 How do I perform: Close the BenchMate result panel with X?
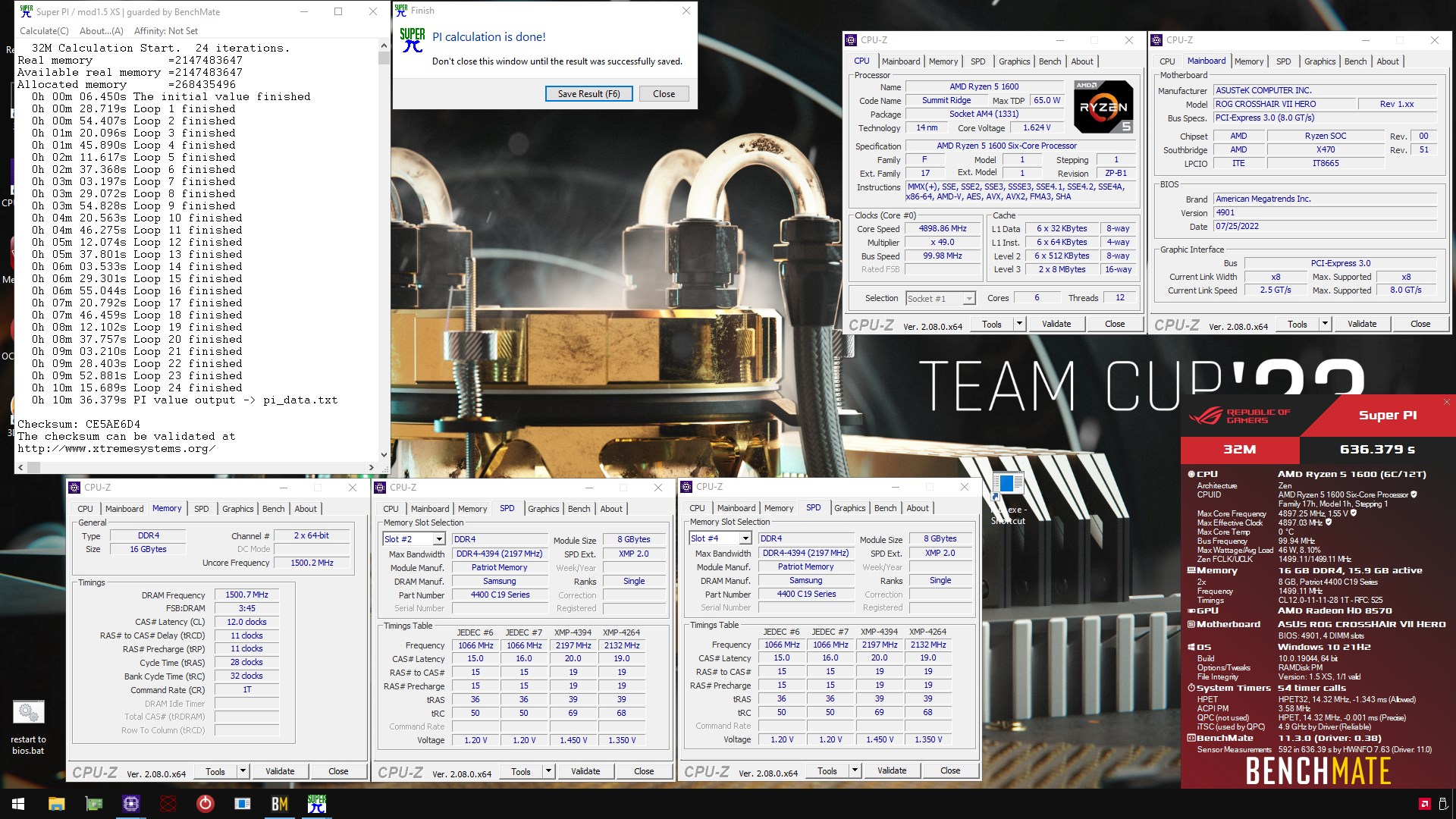1446,402
